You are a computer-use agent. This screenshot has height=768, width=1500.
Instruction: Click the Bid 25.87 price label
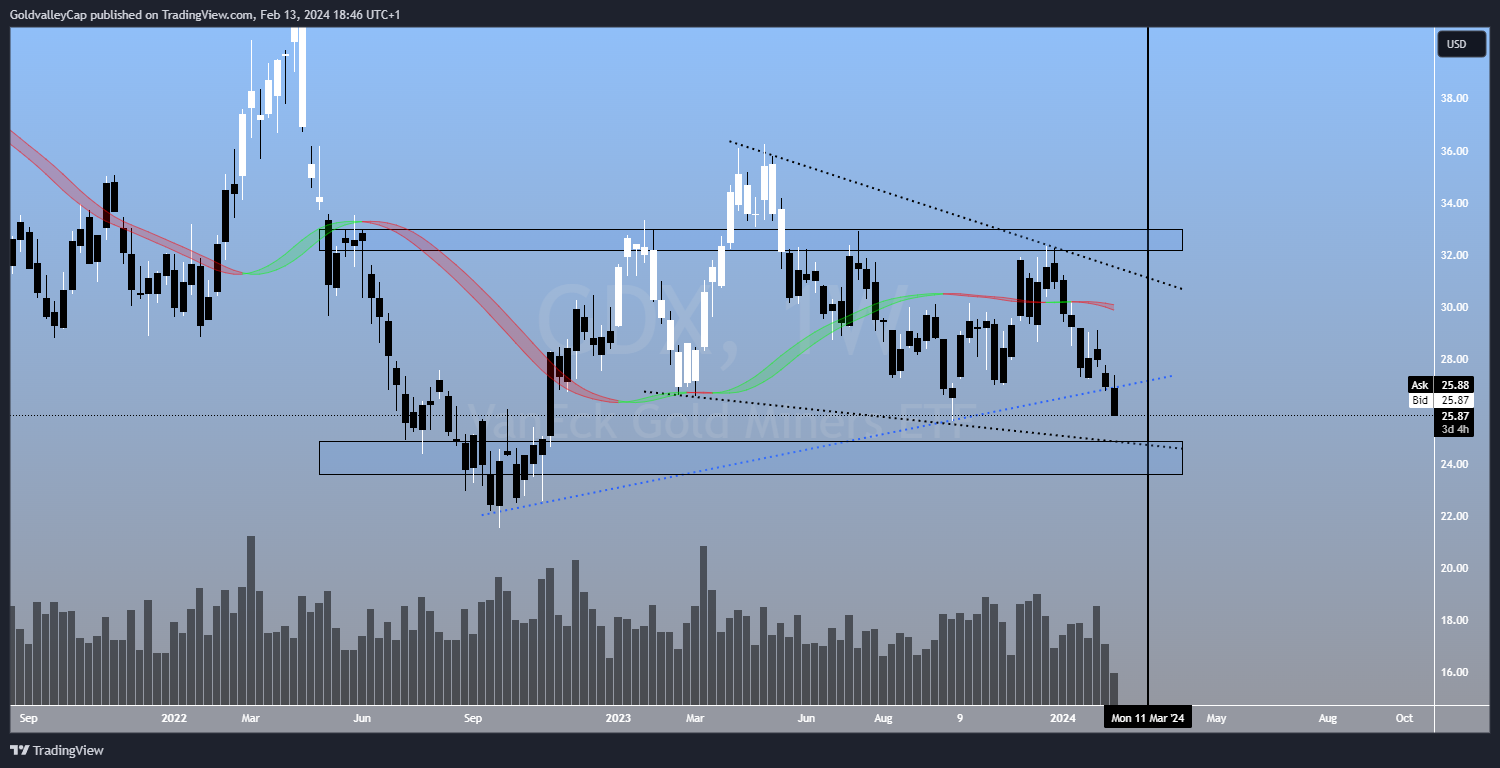[1439, 400]
